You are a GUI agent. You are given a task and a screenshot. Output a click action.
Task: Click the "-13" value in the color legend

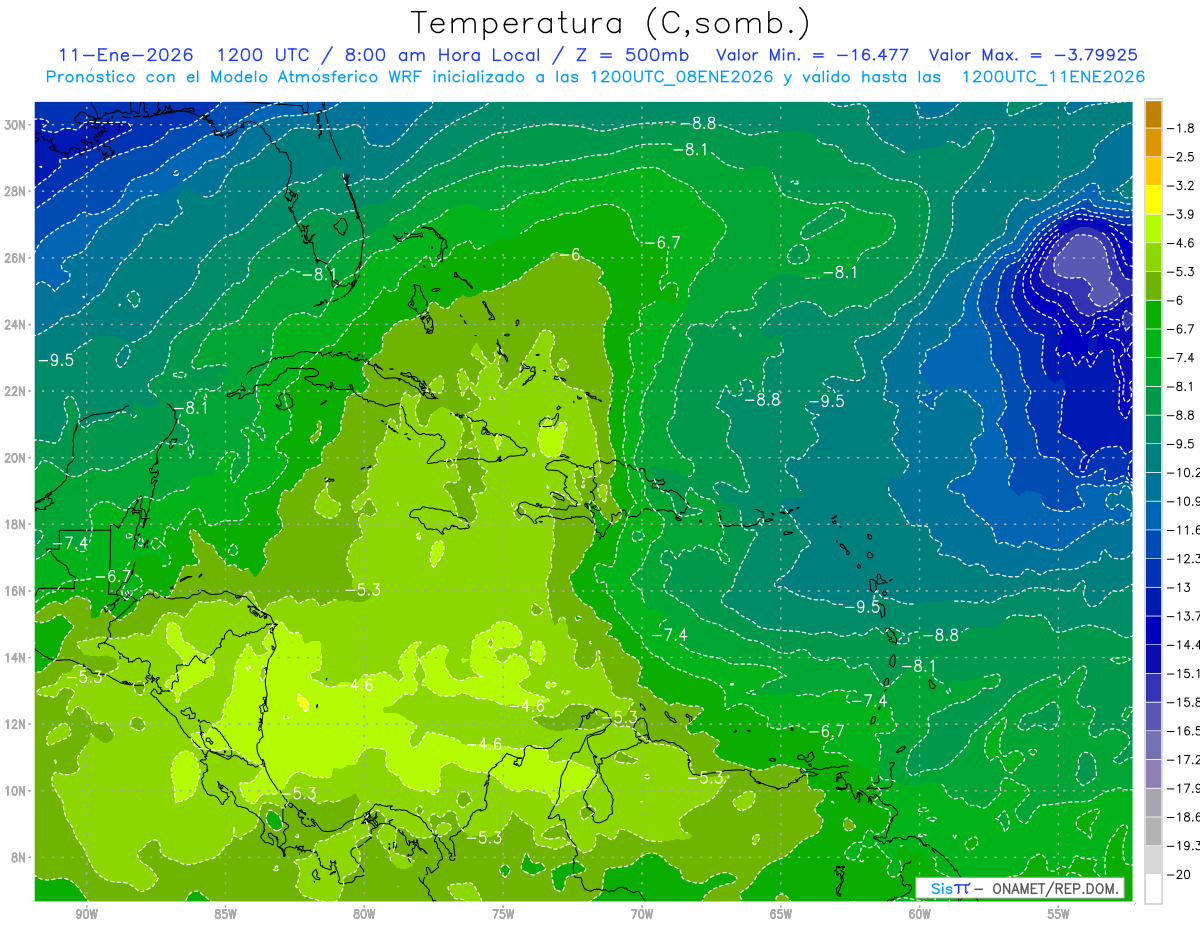1180,587
